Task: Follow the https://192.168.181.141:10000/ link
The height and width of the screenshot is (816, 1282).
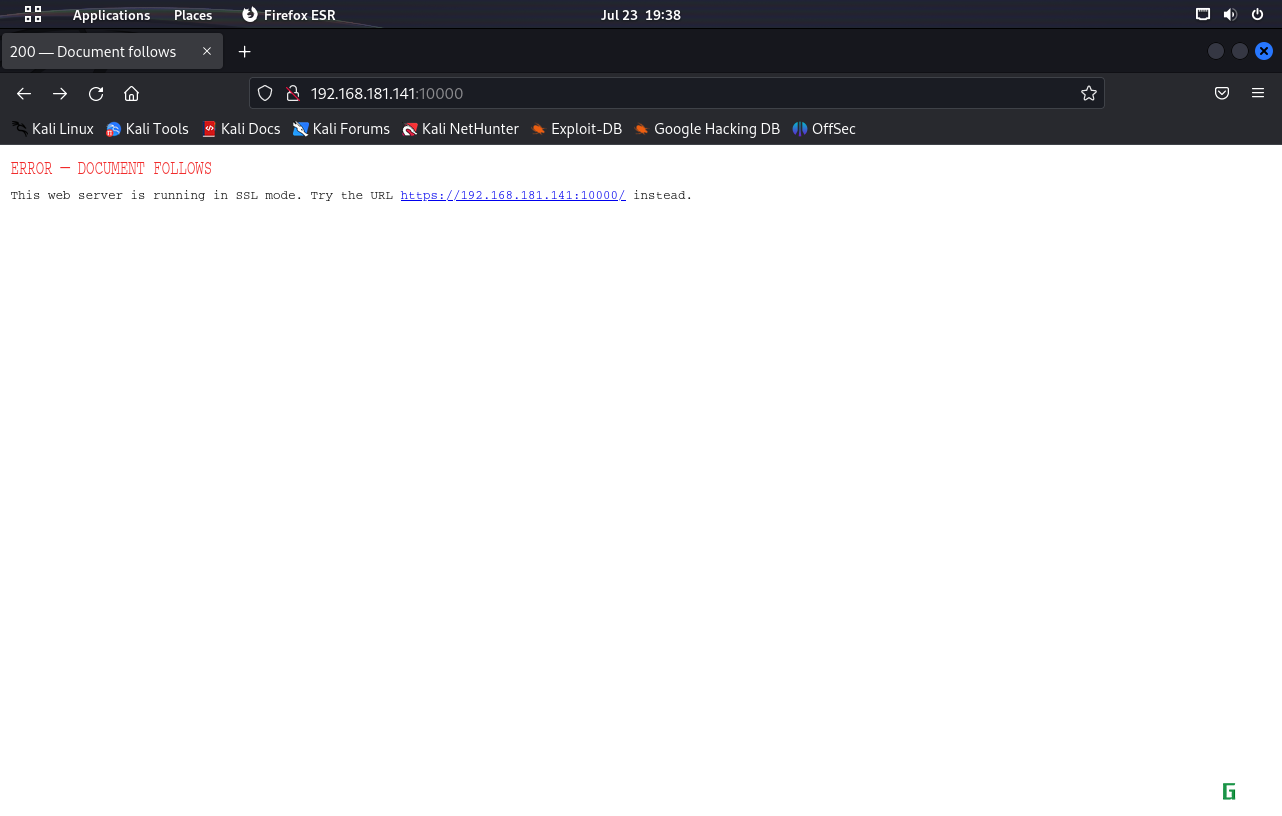Action: click(513, 195)
